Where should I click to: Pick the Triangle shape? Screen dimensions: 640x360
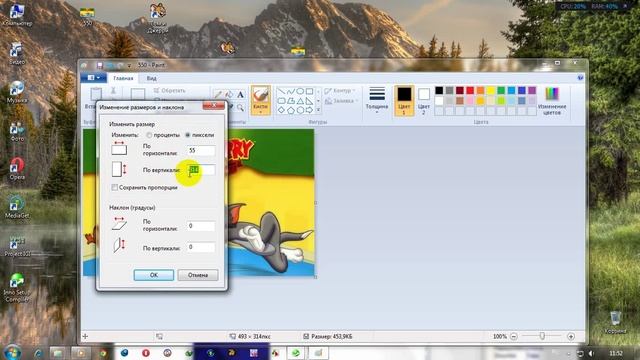coord(300,100)
